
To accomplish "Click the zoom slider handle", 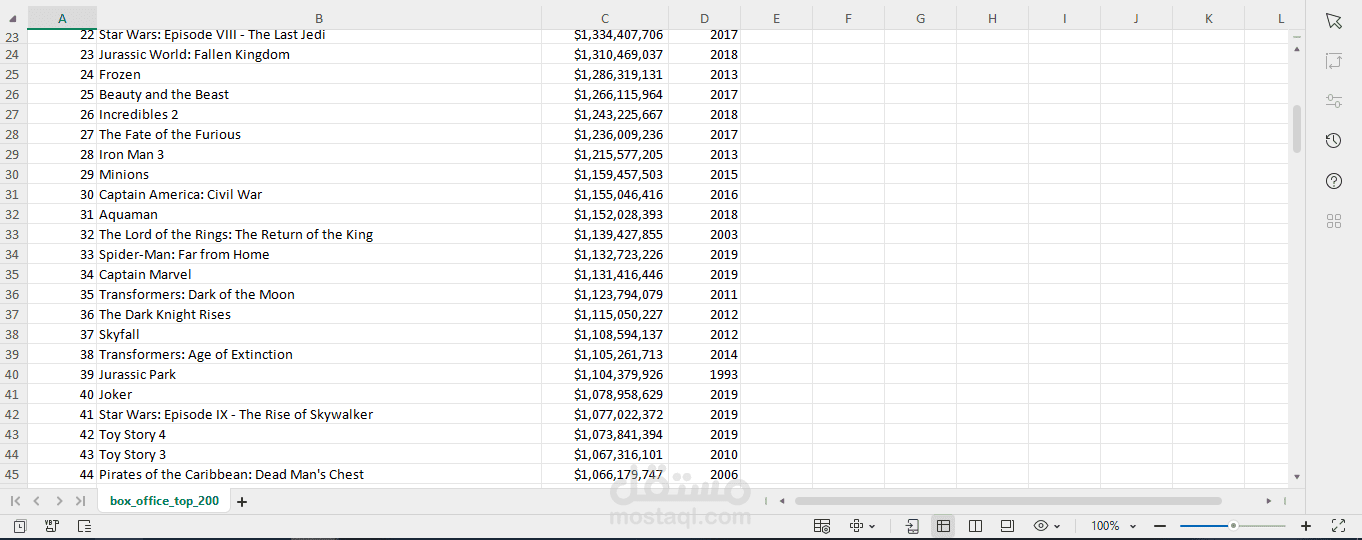I will click(1233, 526).
